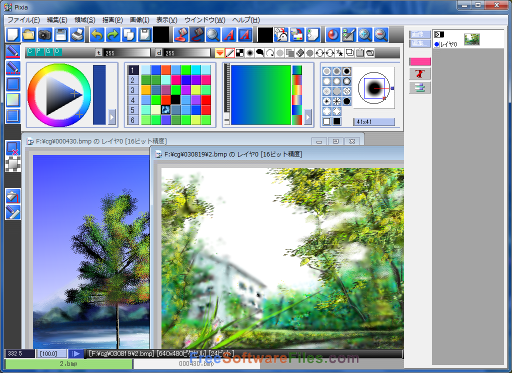Screen dimensions: 512x373
Task: Click the red sphere toolbar icon
Action: pyautogui.click(x=333, y=35)
